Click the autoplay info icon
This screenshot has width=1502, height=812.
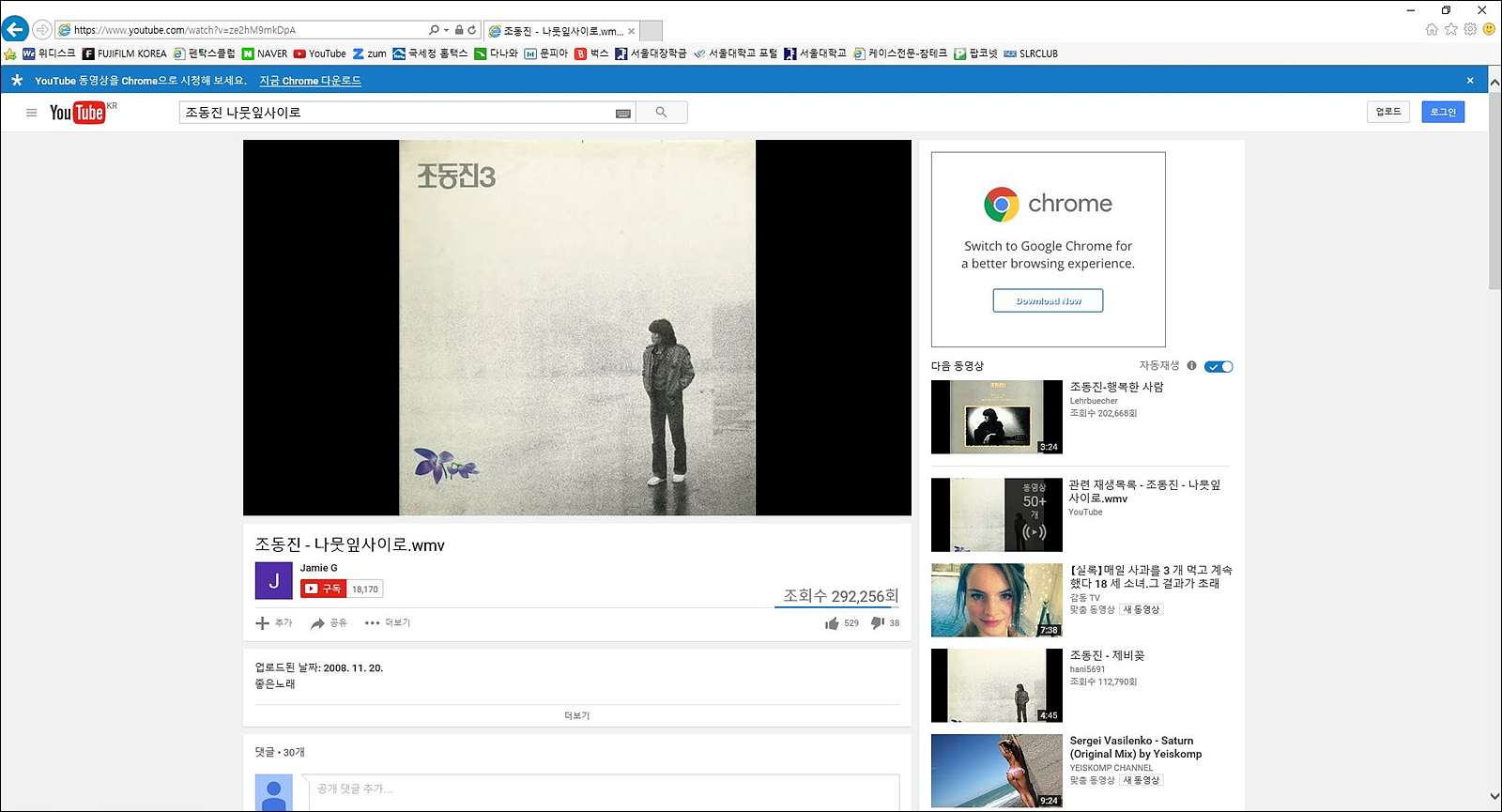point(1191,365)
